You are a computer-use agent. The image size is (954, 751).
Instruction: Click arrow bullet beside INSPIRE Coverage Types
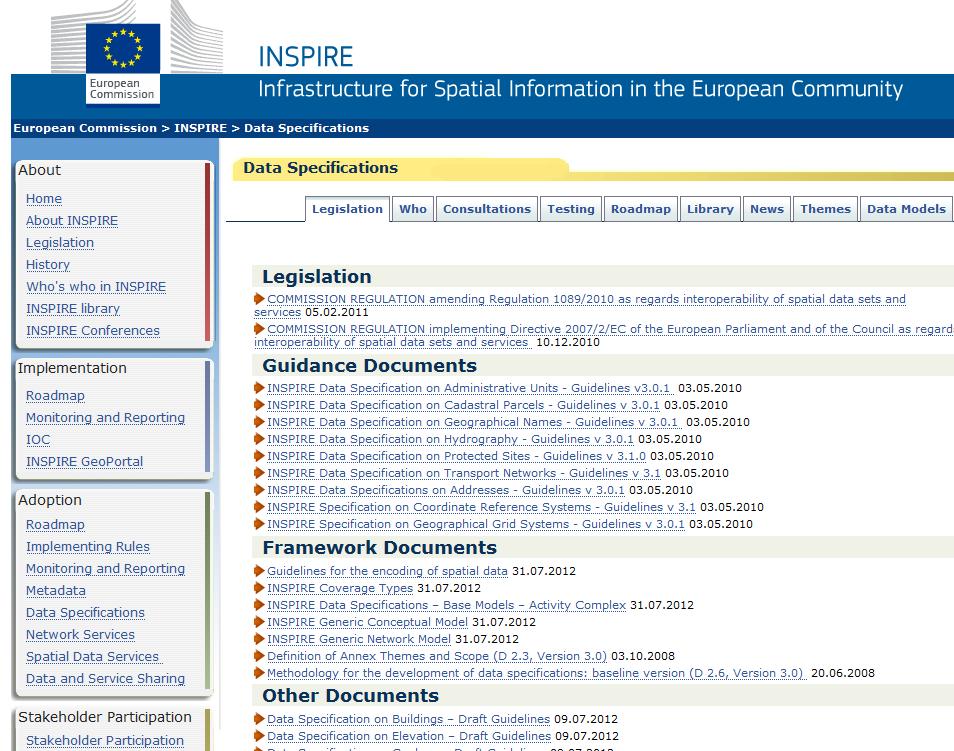coord(259,588)
